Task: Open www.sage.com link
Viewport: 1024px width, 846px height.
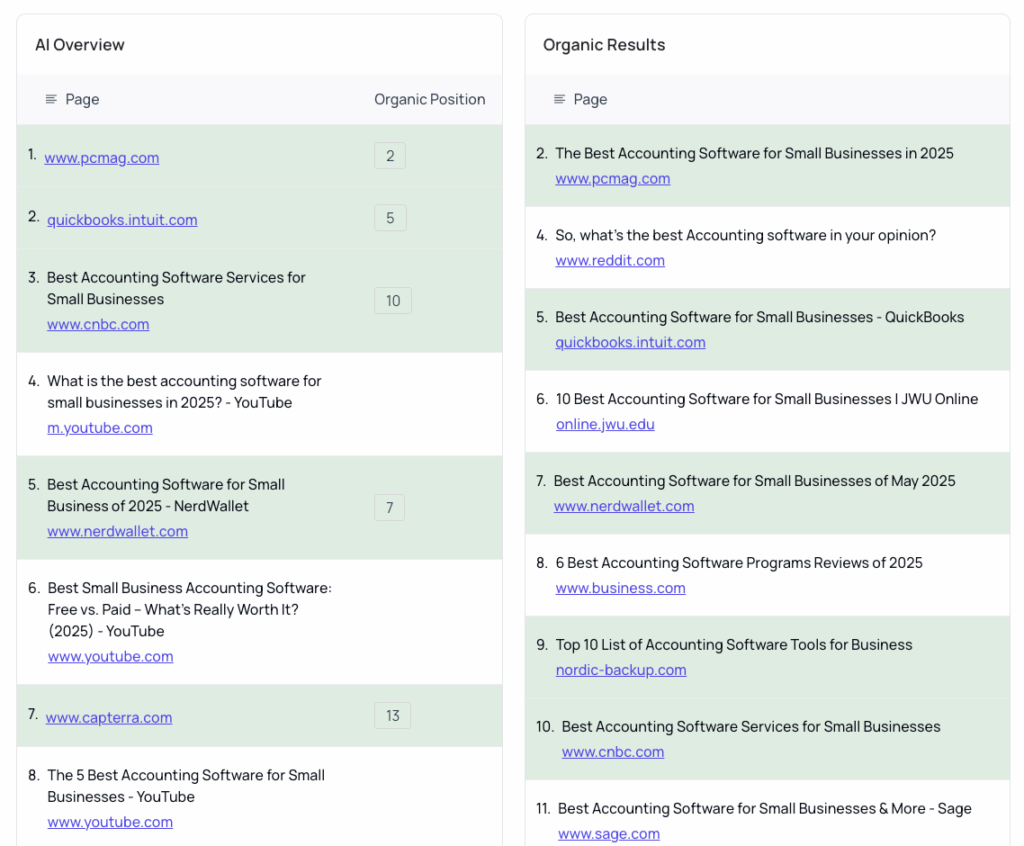Action: [x=609, y=834]
